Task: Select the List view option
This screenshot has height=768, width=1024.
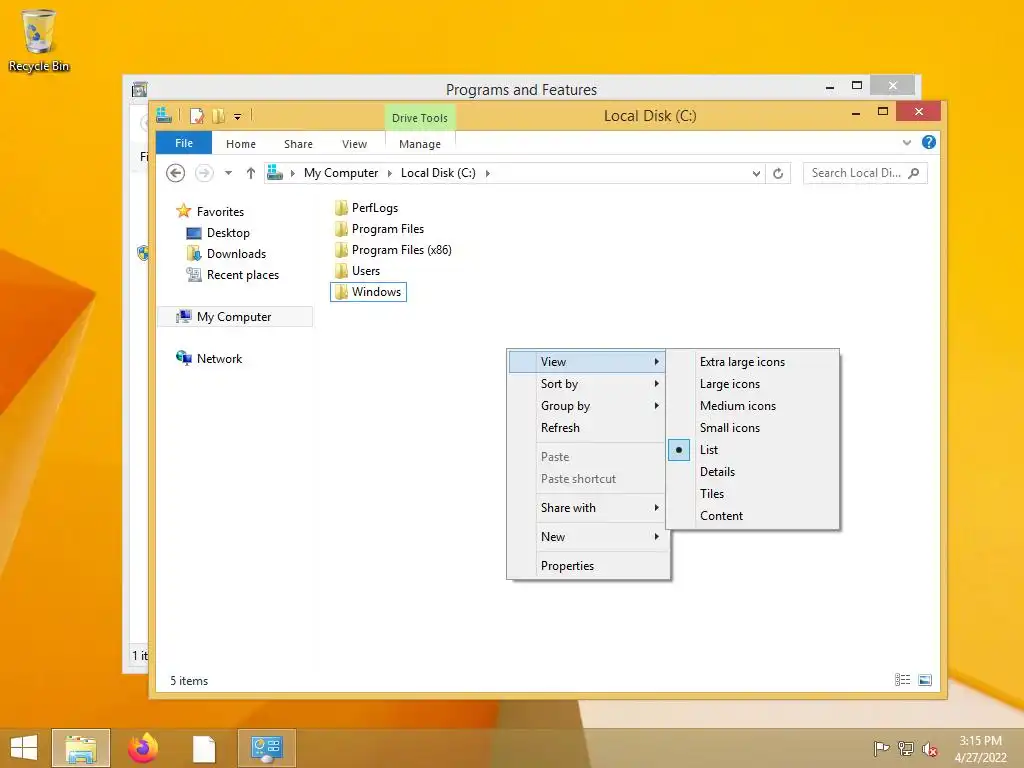Action: pos(752,450)
